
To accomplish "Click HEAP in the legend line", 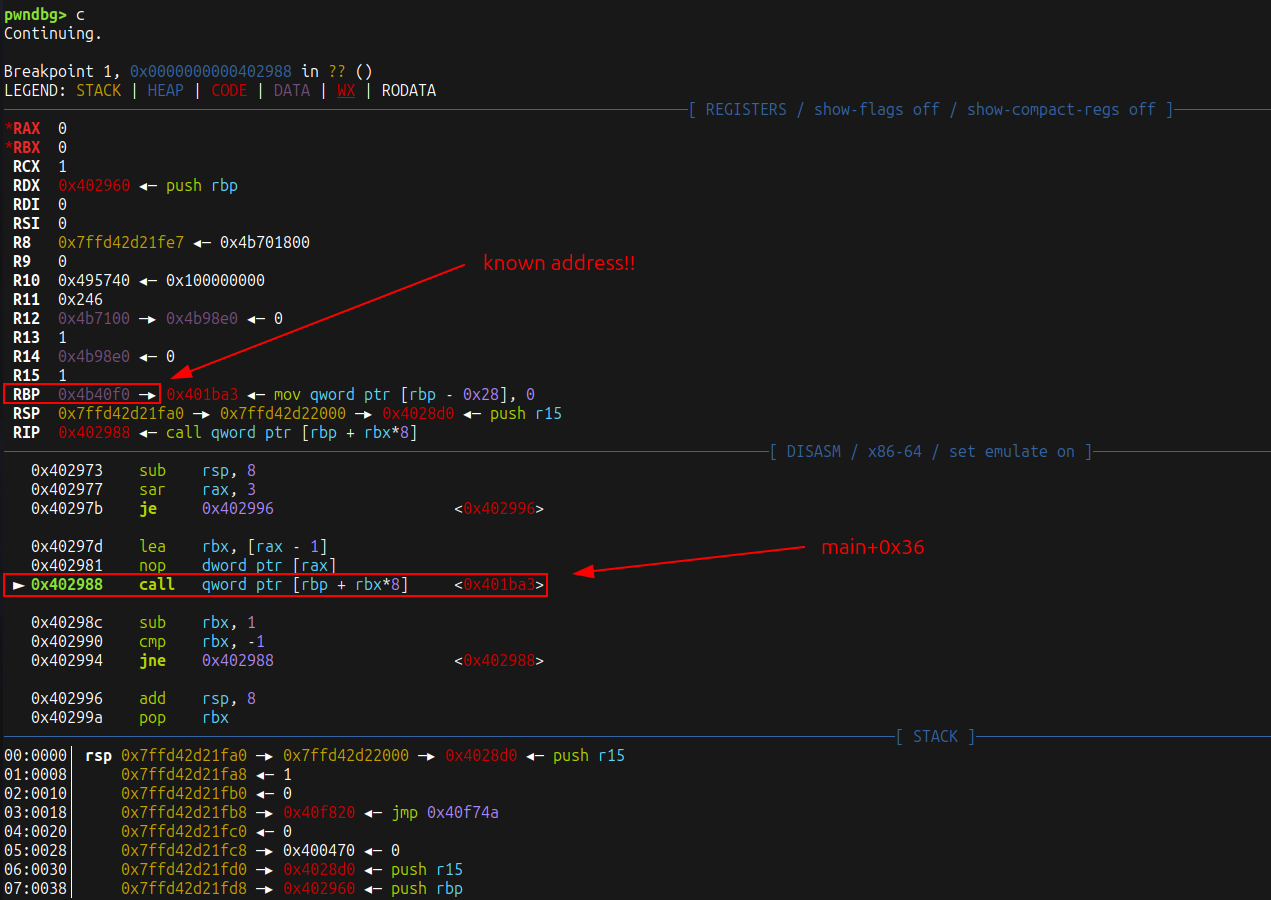I will click(165, 90).
